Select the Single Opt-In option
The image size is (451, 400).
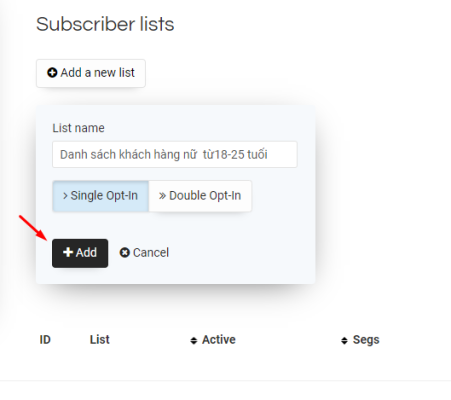click(x=100, y=196)
